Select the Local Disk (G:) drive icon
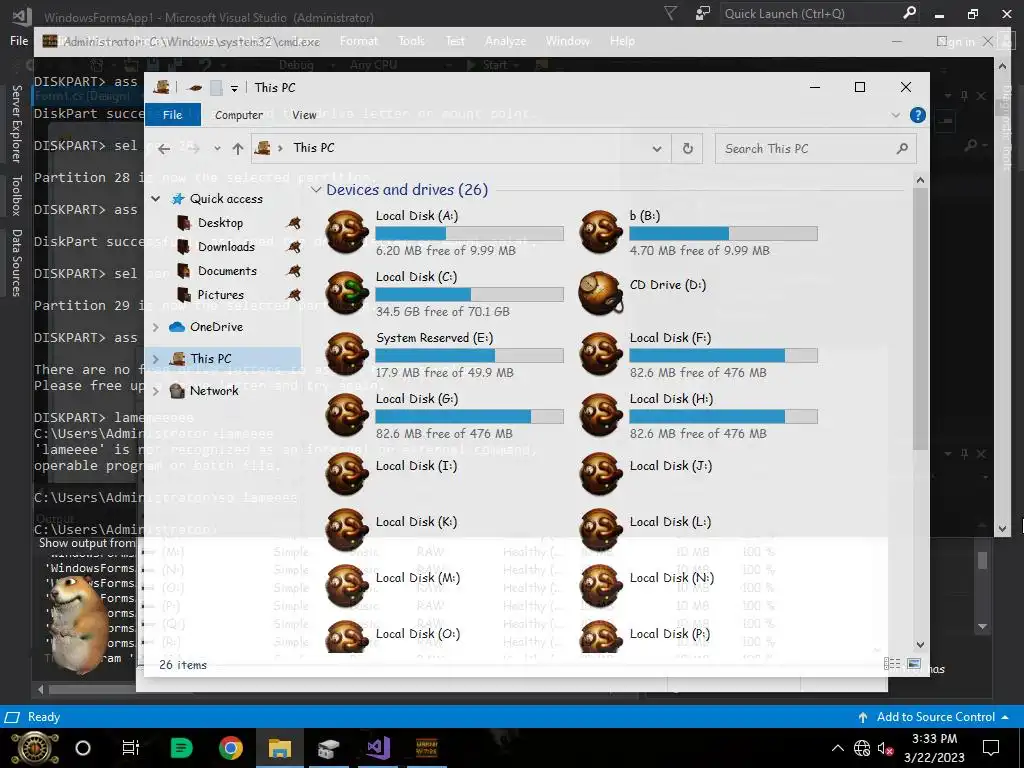 click(347, 415)
